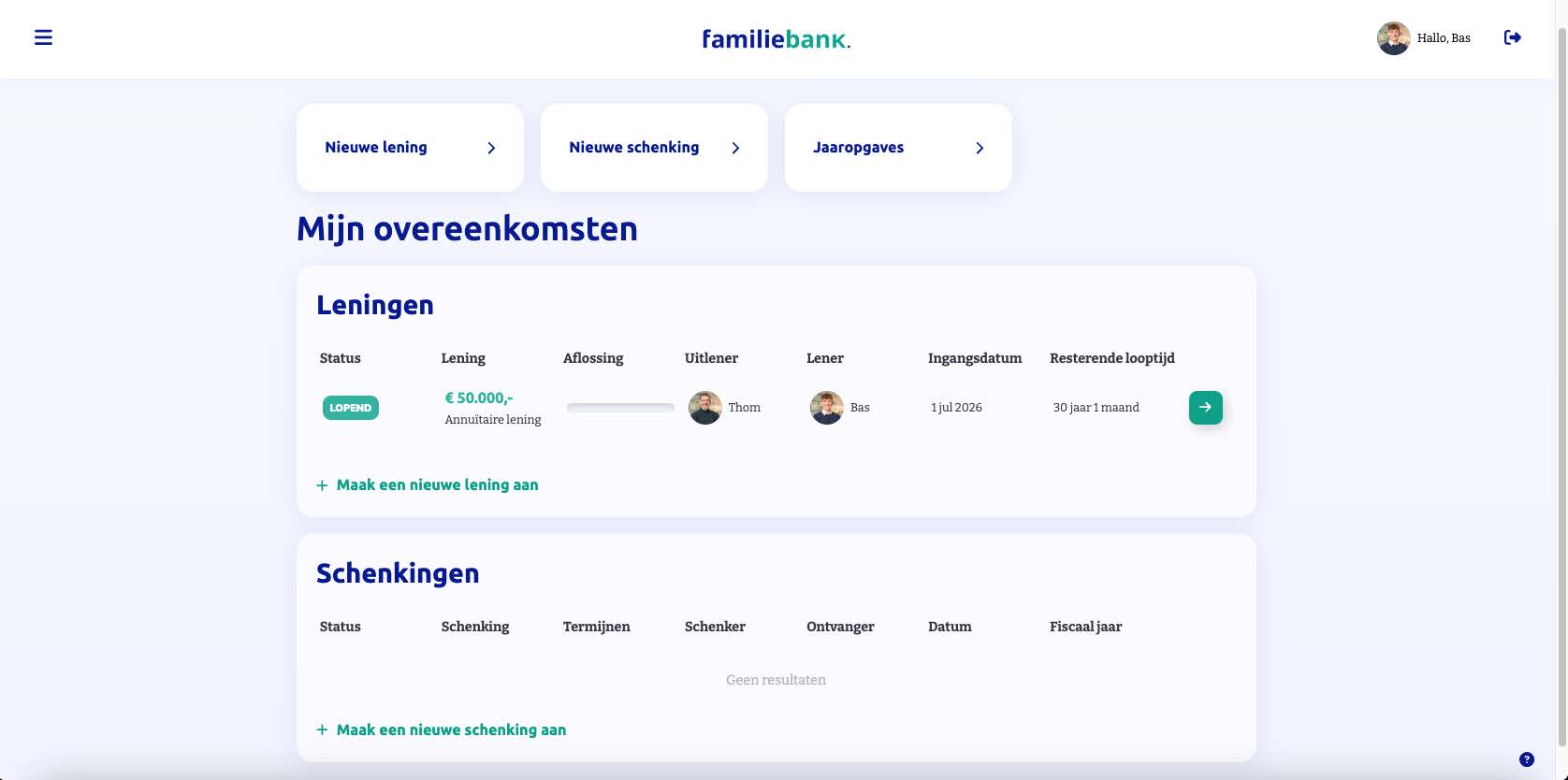
Task: Click the Ontvanger column header
Action: (x=840, y=627)
